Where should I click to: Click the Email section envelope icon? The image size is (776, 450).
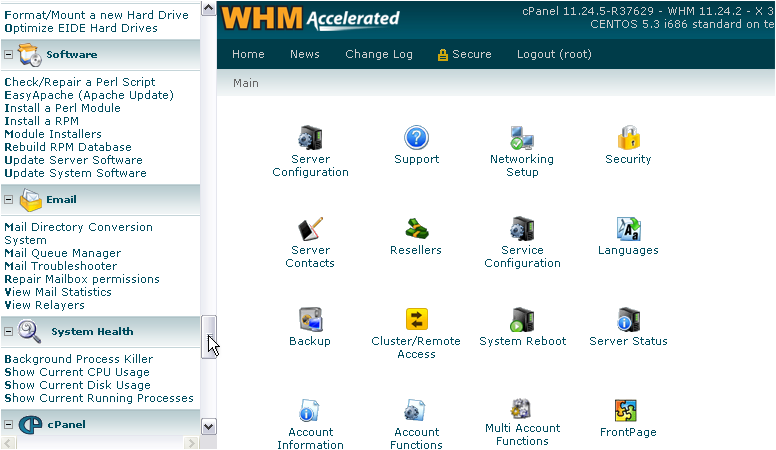pos(31,200)
